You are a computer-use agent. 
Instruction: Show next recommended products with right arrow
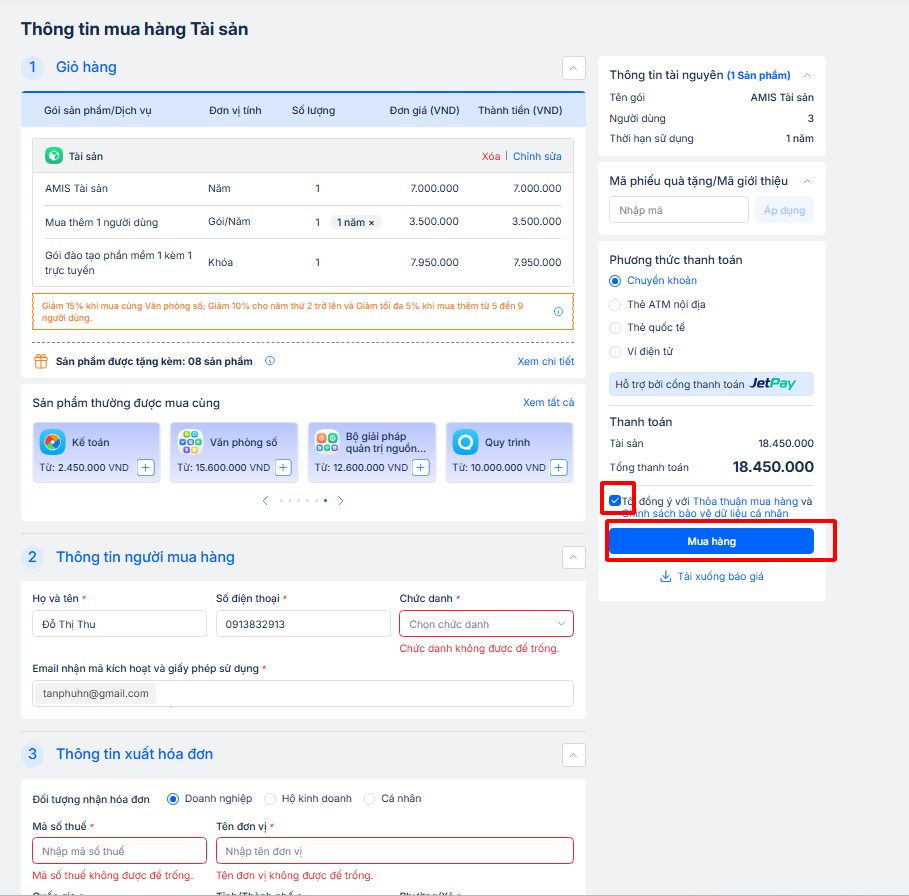[340, 500]
